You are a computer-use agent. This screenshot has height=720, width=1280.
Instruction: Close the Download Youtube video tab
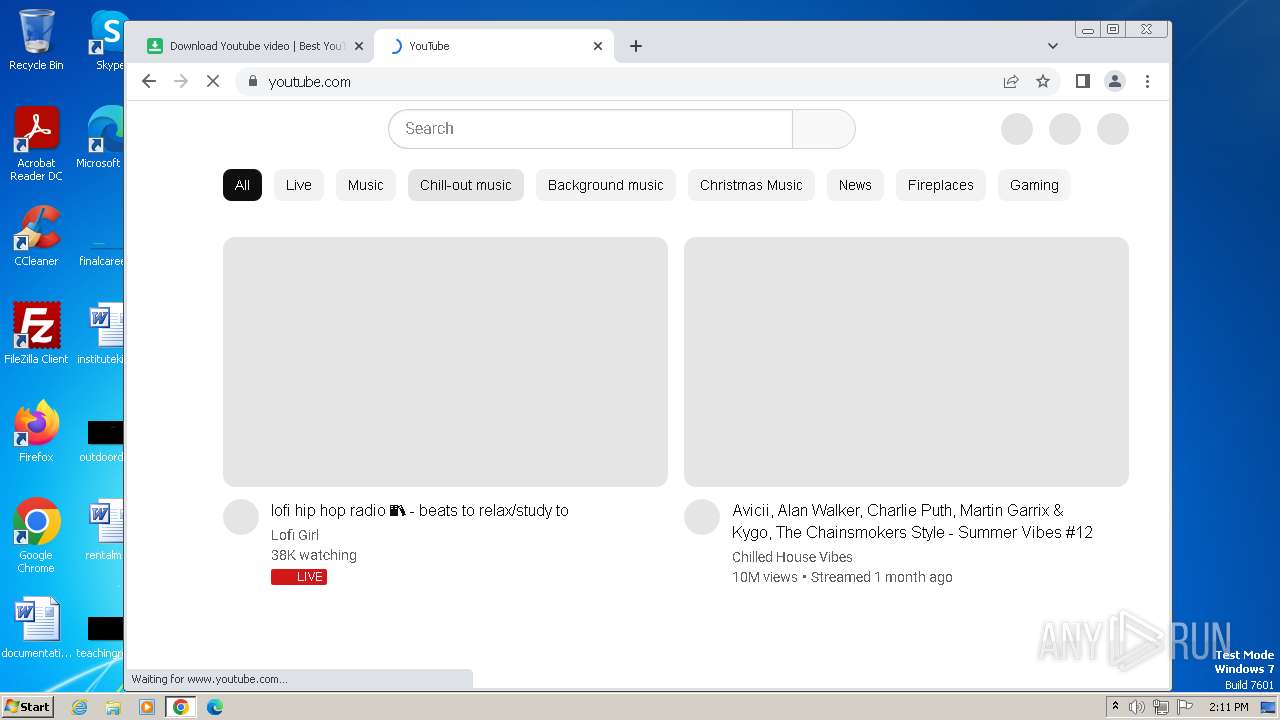pos(358,46)
